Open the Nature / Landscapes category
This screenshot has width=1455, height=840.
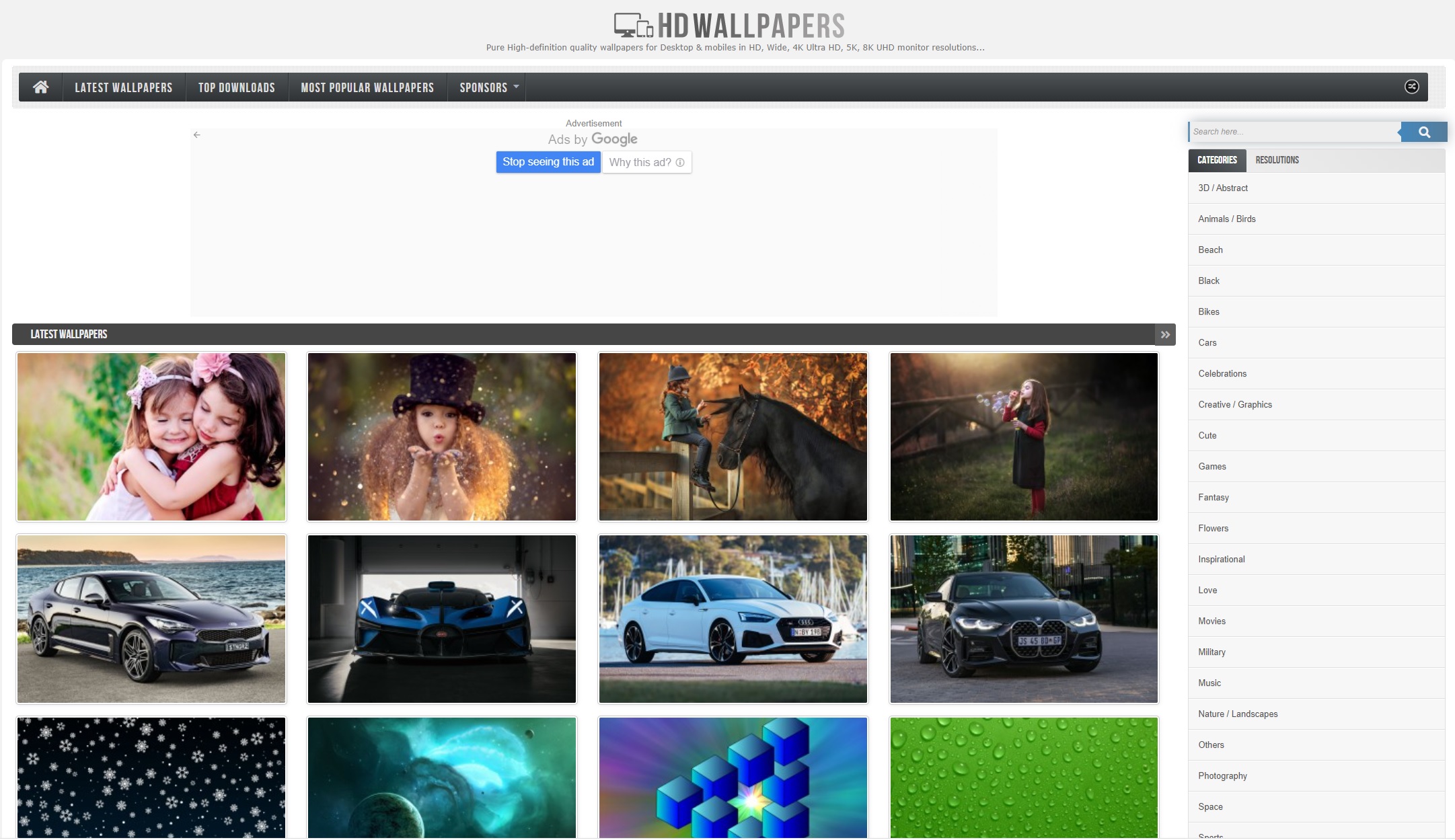(1237, 714)
